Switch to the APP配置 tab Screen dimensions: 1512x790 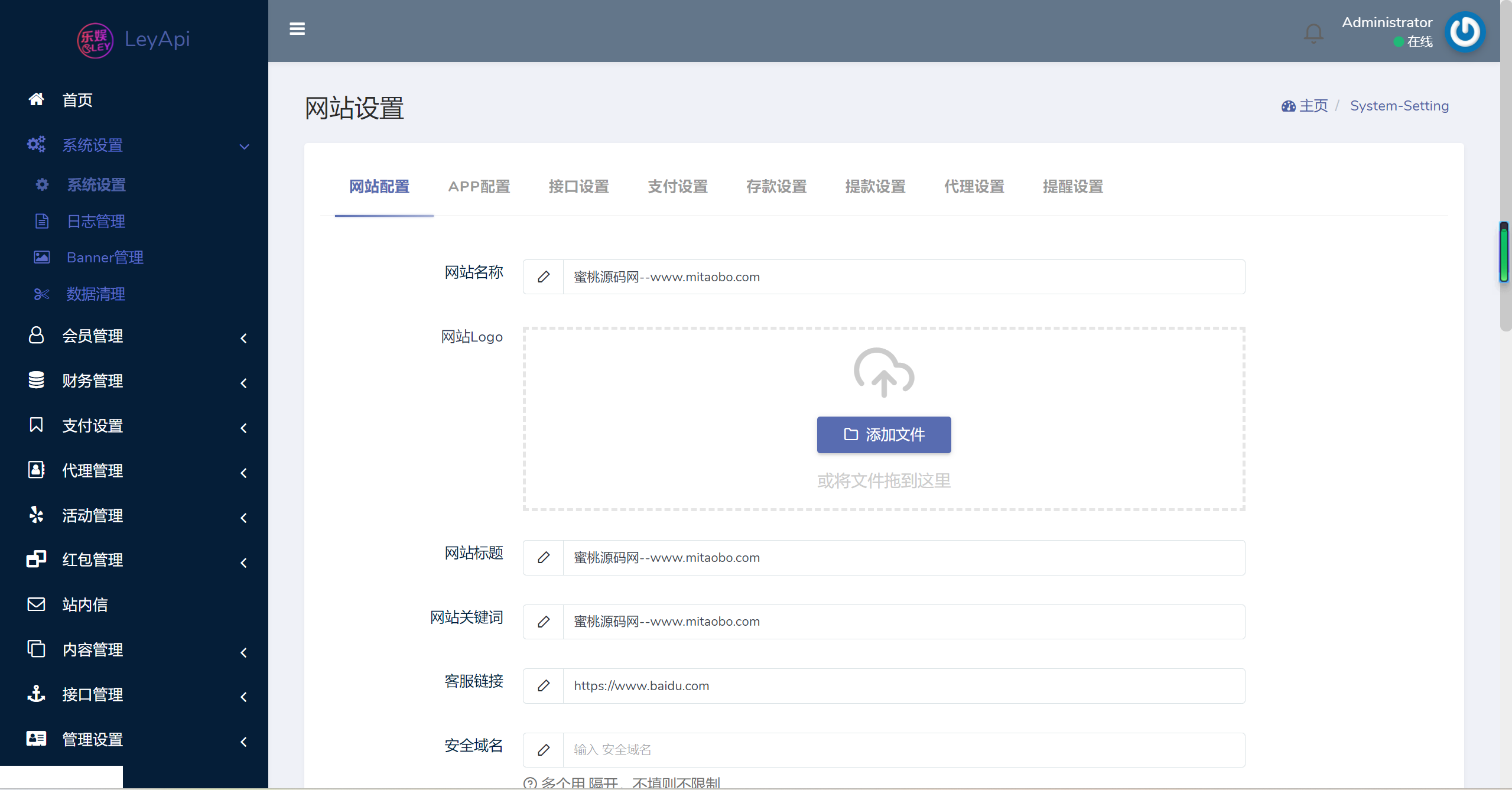[479, 187]
